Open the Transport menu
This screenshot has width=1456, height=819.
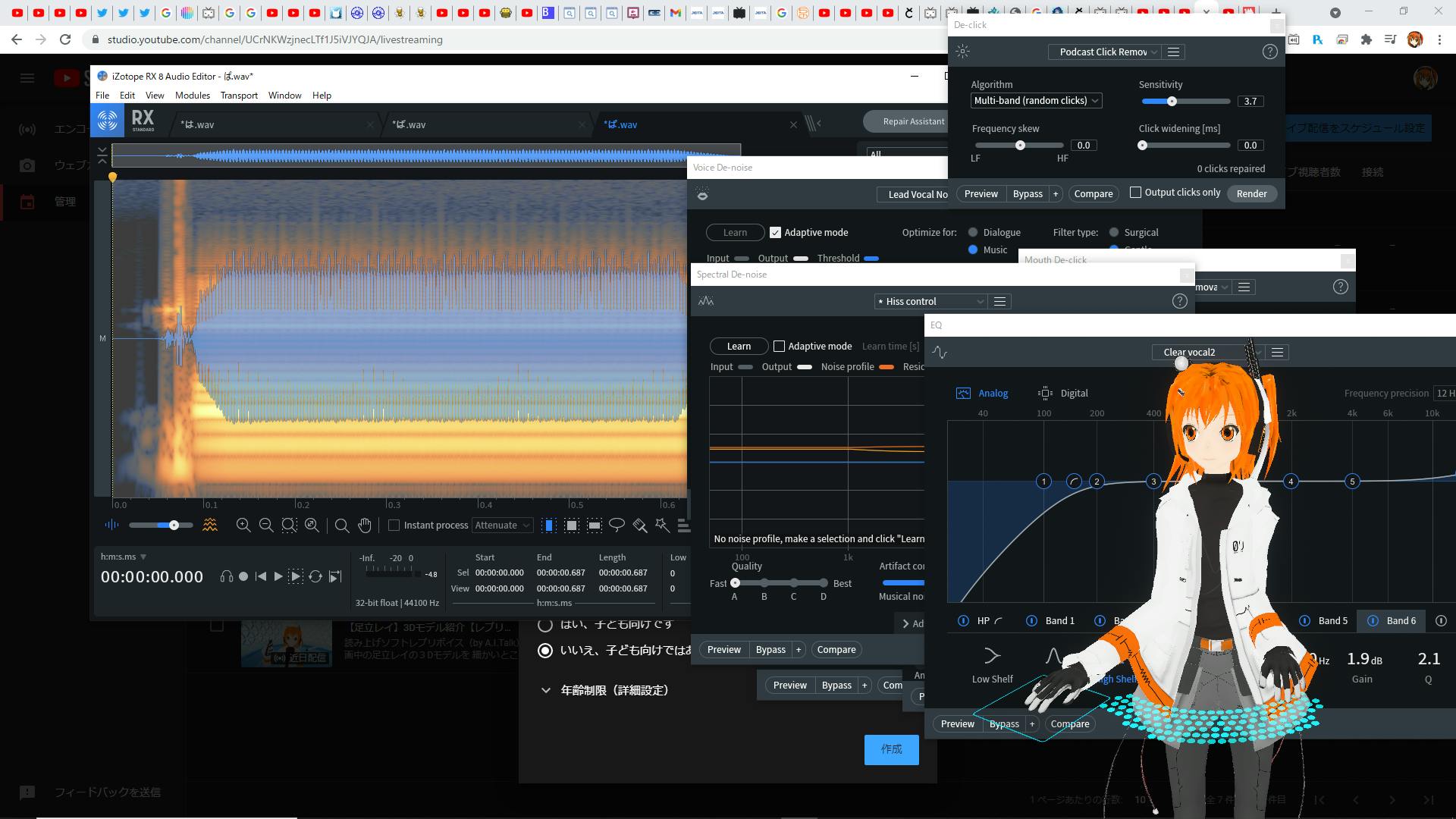(x=239, y=96)
